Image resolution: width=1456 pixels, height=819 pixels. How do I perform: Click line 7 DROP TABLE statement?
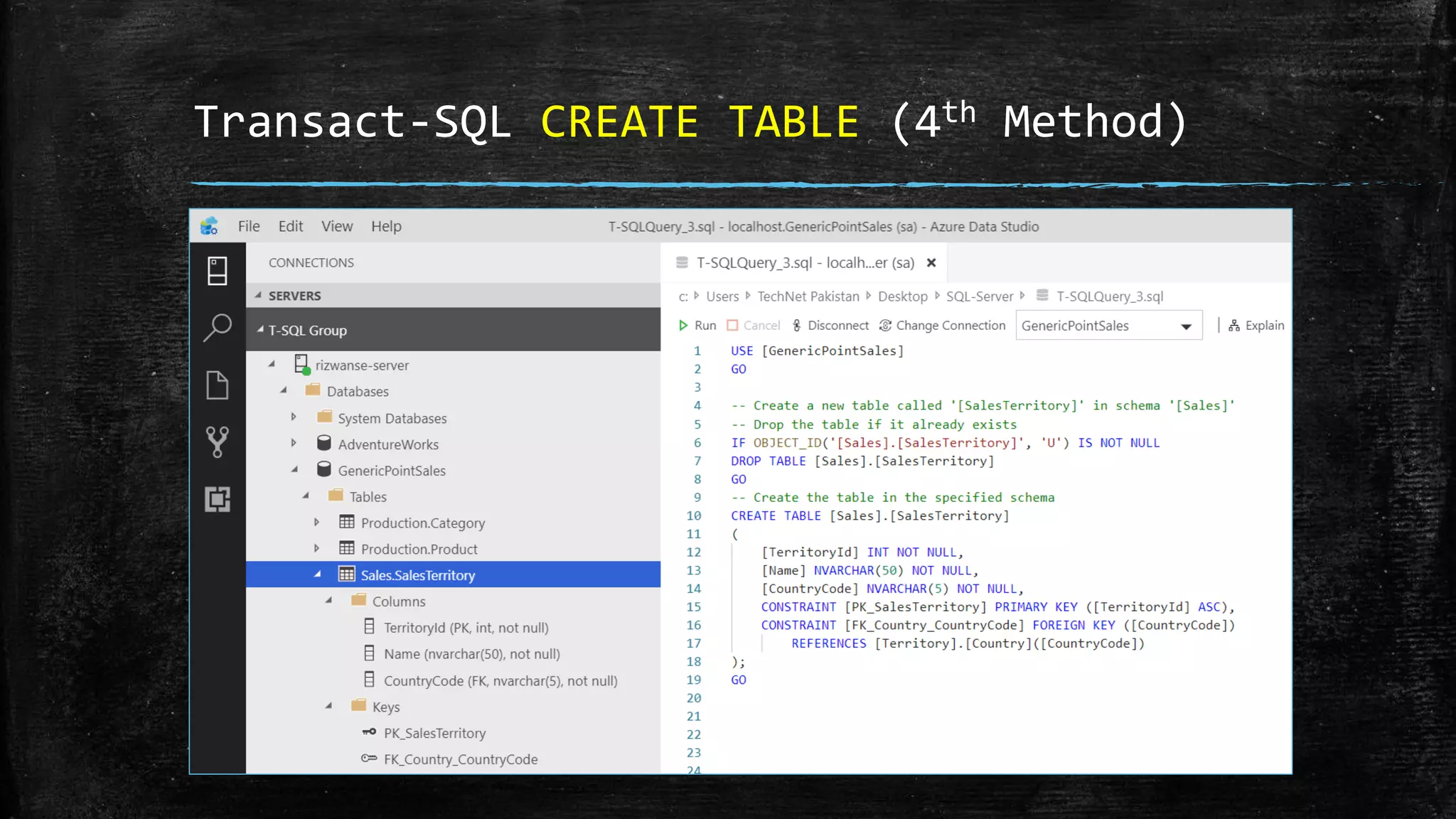pyautogui.click(x=863, y=461)
